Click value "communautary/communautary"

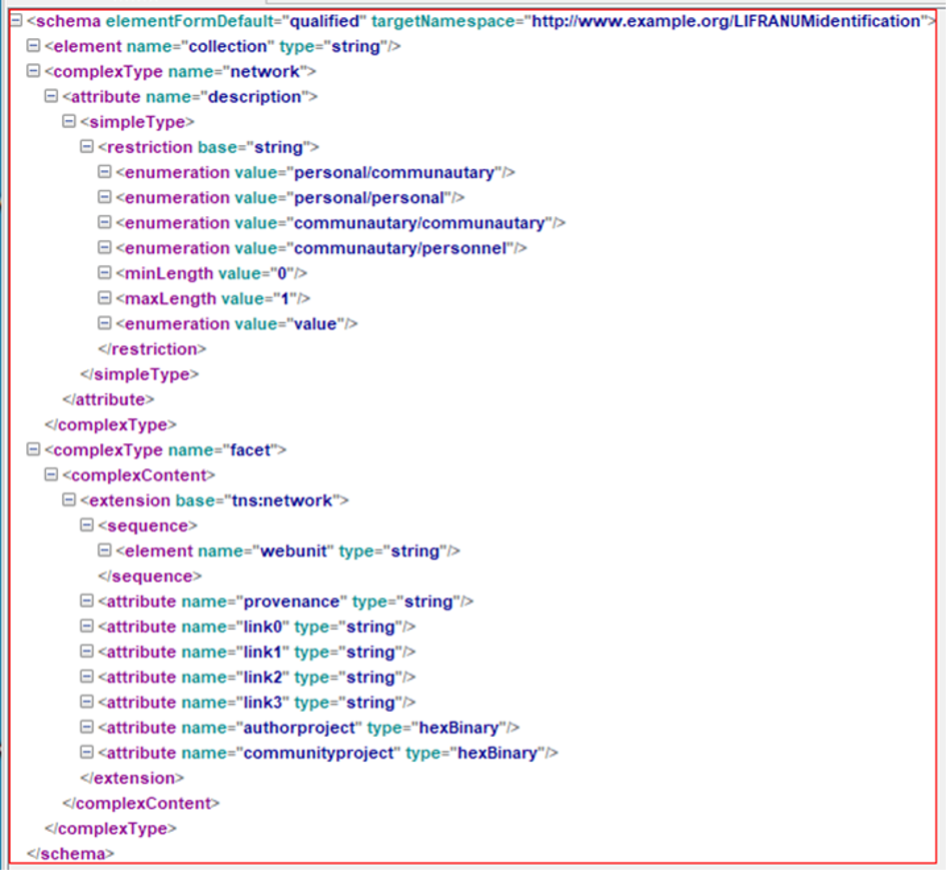(x=420, y=223)
